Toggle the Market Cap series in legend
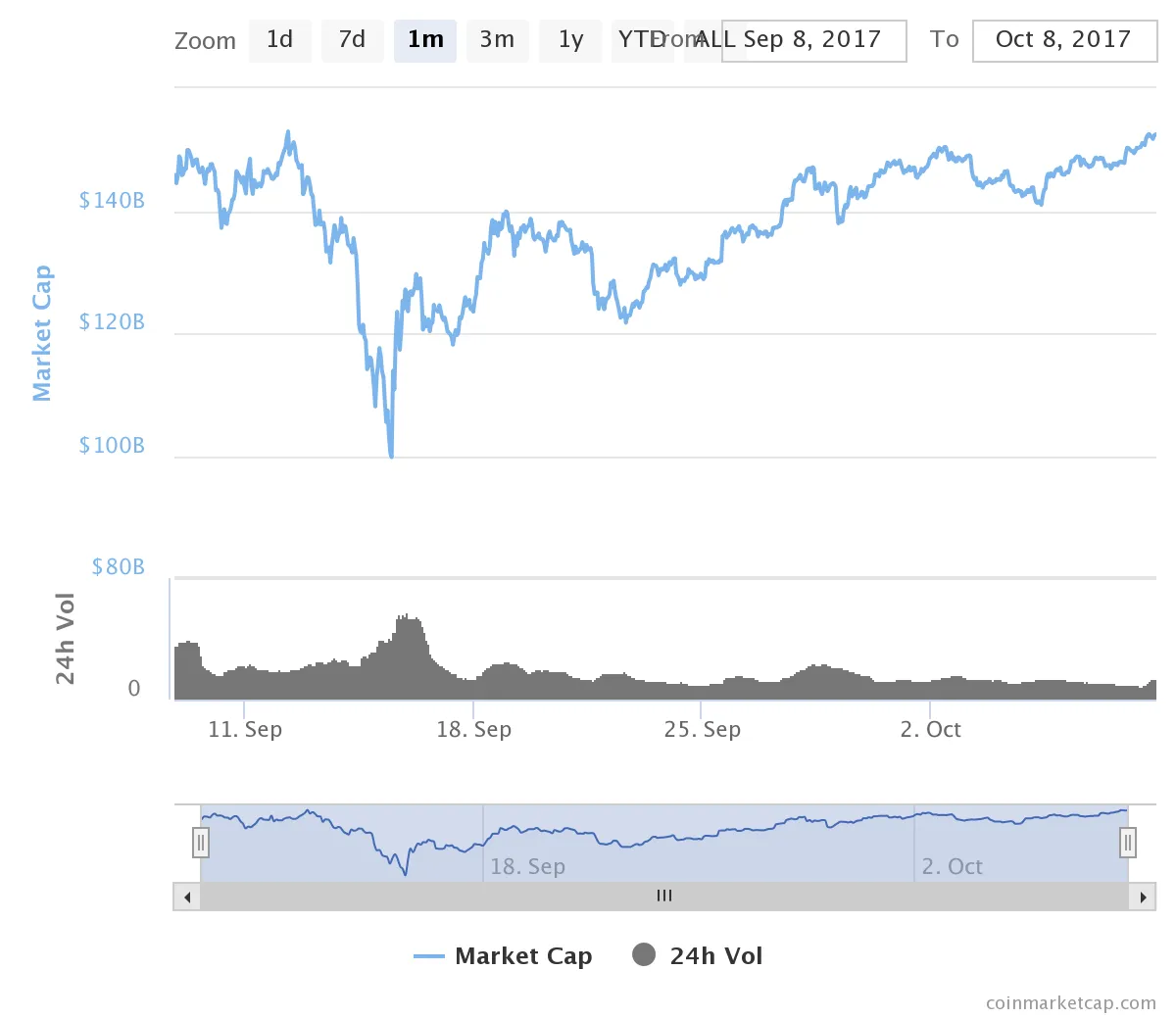This screenshot has height=1019, width=1176. [x=504, y=956]
